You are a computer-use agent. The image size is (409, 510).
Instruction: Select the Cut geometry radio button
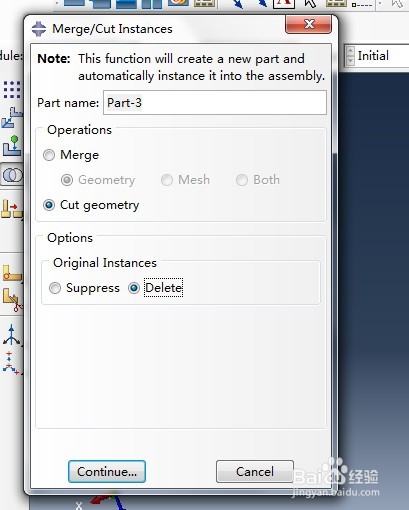(49, 205)
